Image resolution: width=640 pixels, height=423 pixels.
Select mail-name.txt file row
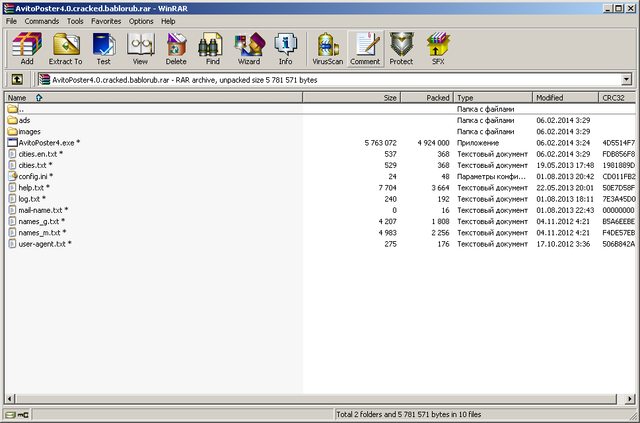pos(320,210)
